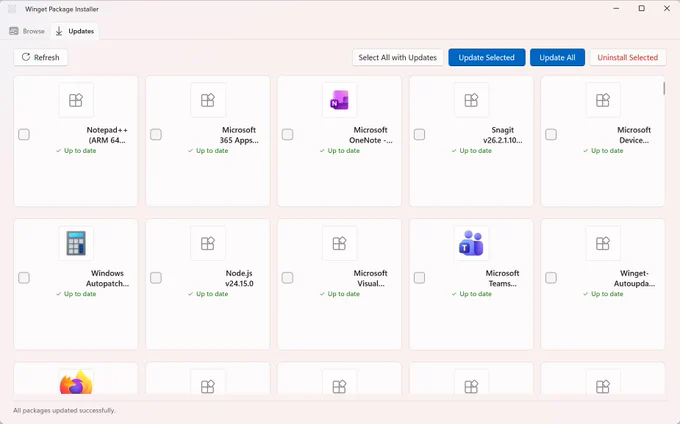This screenshot has width=680, height=424.
Task: Click the Snagit package icon
Action: pyautogui.click(x=471, y=100)
